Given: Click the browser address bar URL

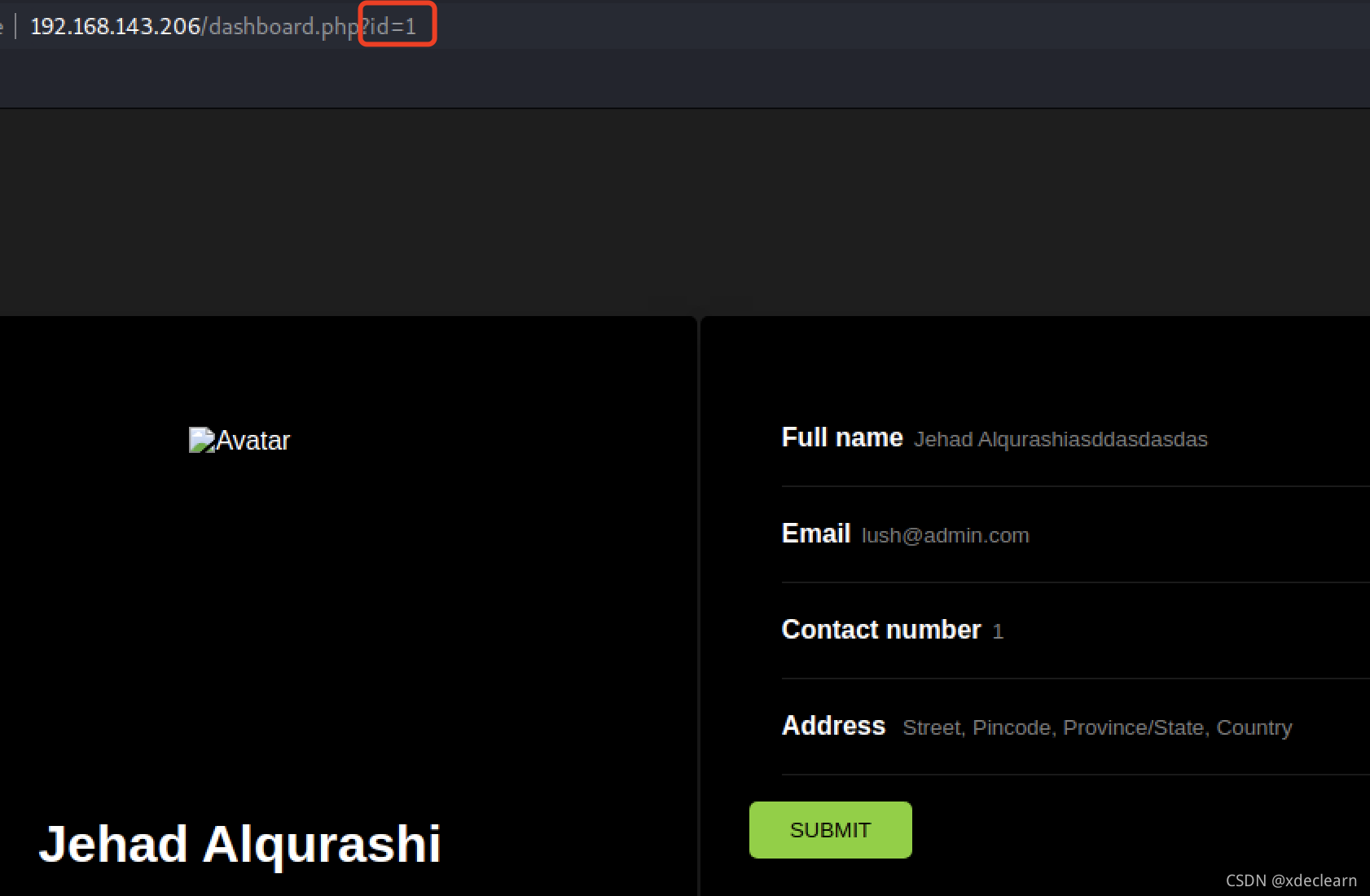Looking at the screenshot, I should pos(223,26).
